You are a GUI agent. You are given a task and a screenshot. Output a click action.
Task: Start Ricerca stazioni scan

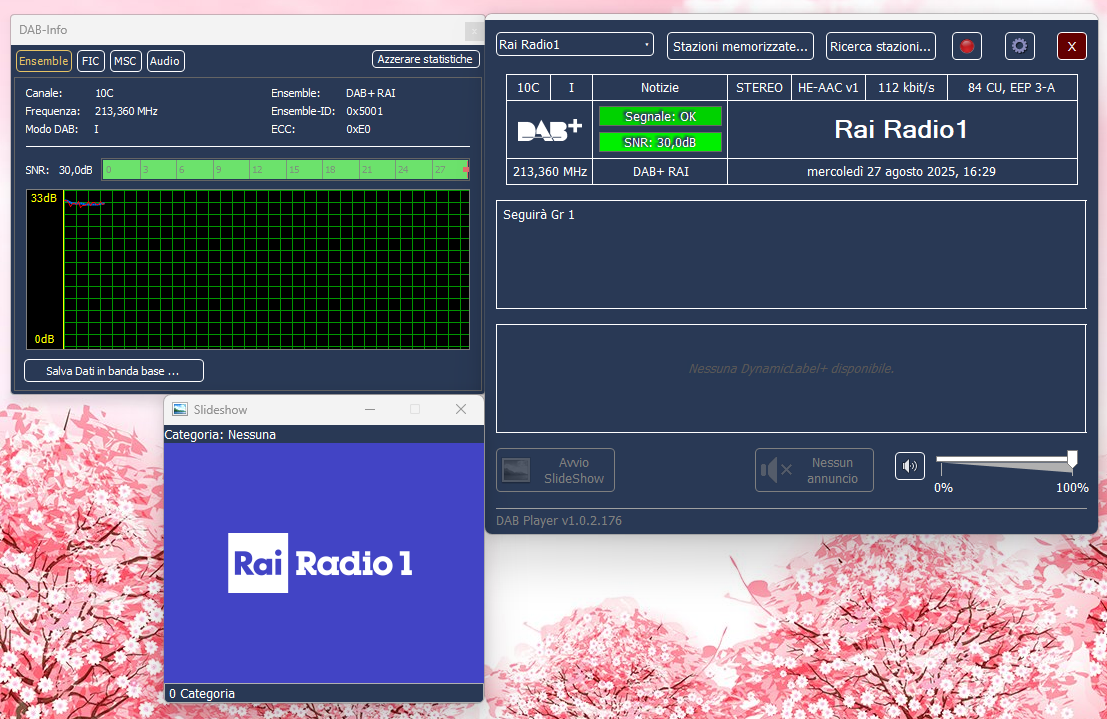click(880, 47)
